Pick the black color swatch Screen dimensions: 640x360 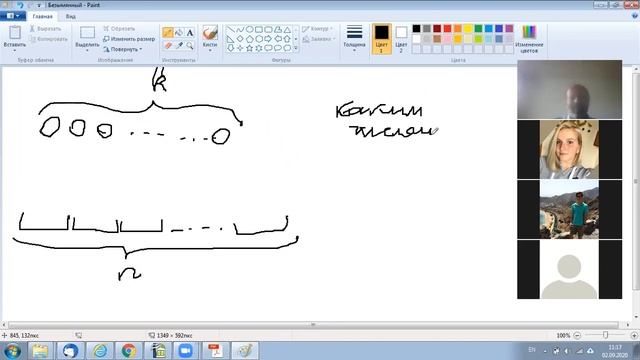pyautogui.click(x=416, y=29)
